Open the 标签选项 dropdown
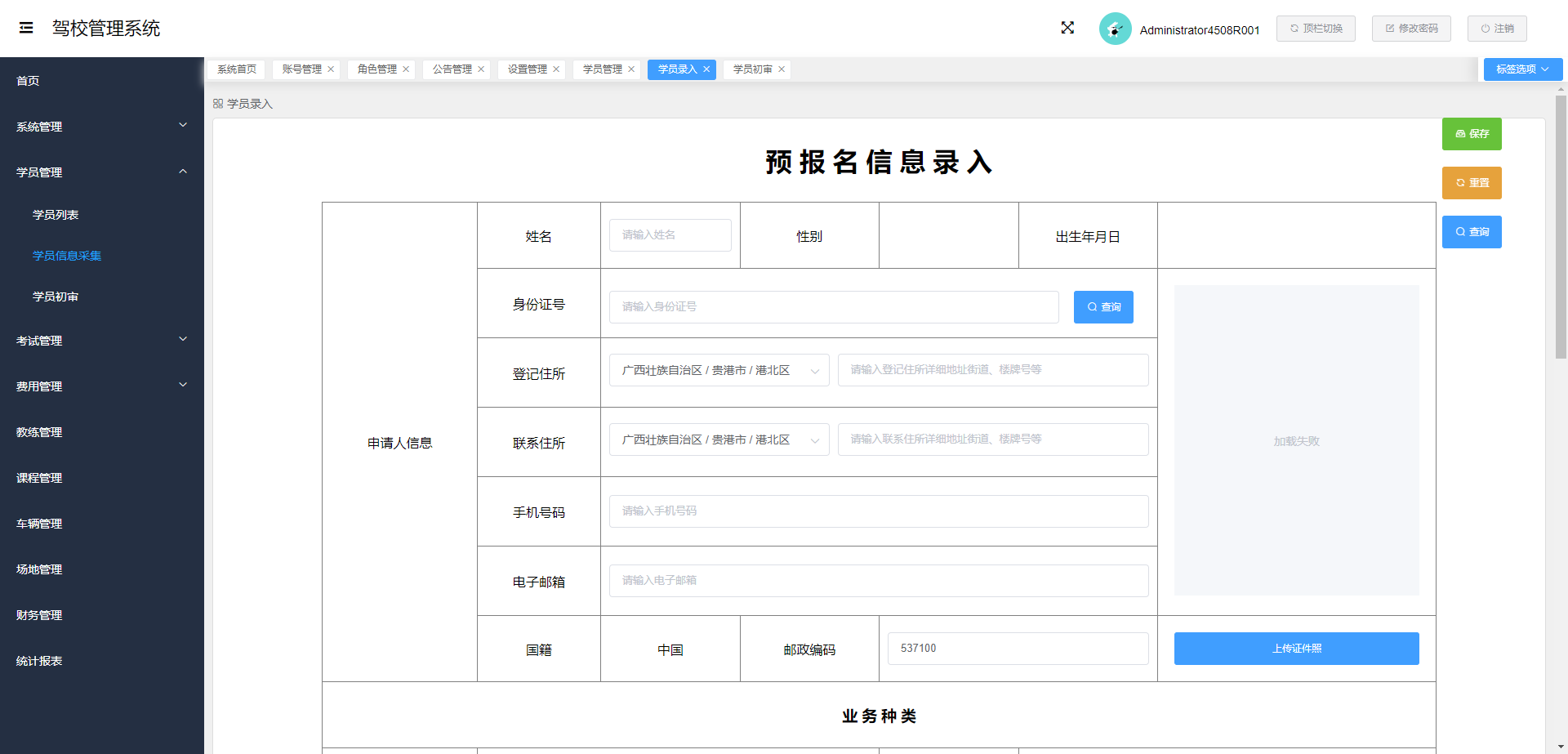This screenshot has width=1568, height=754. pyautogui.click(x=1522, y=69)
